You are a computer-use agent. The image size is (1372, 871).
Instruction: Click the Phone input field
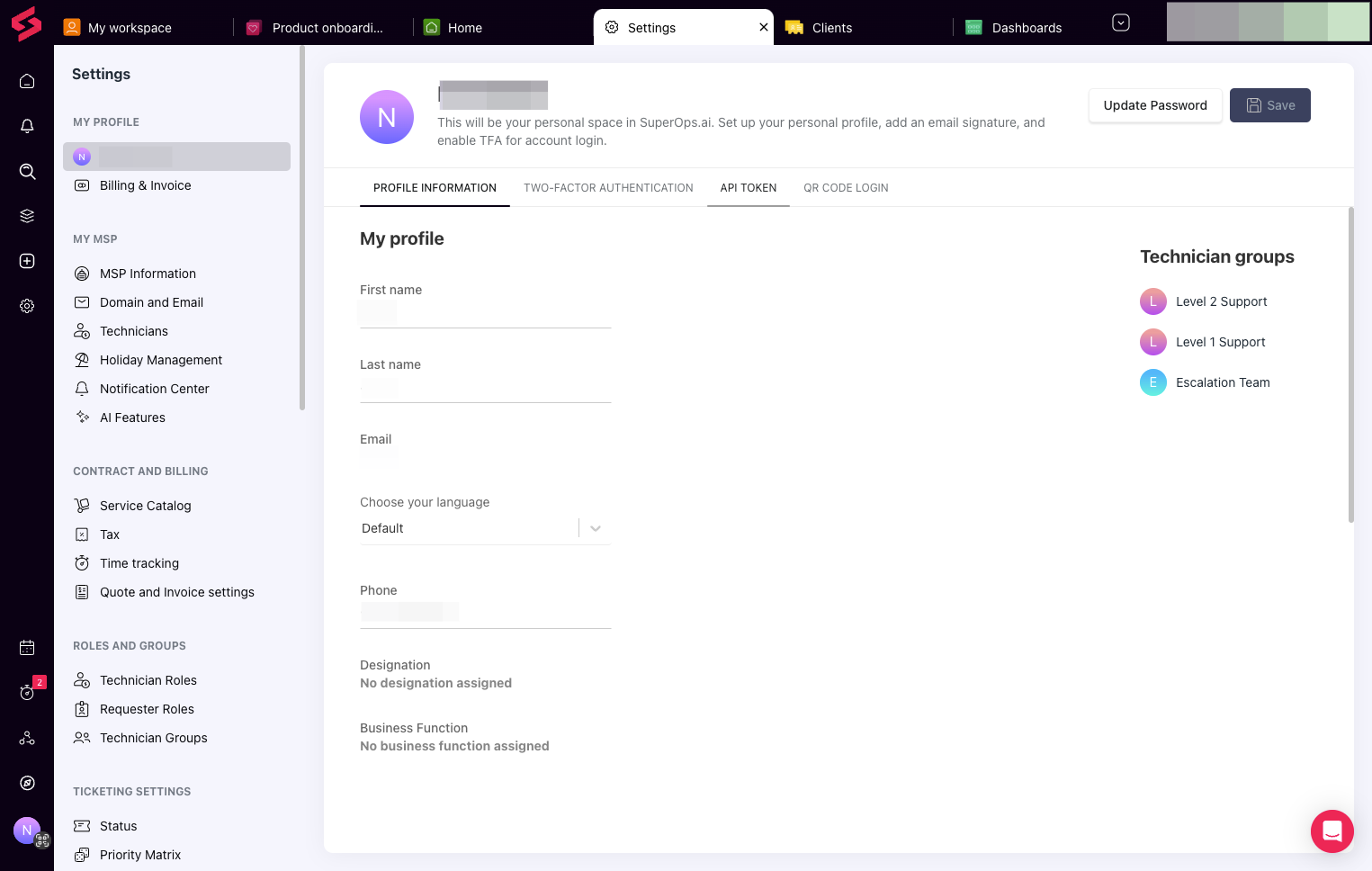click(x=486, y=613)
